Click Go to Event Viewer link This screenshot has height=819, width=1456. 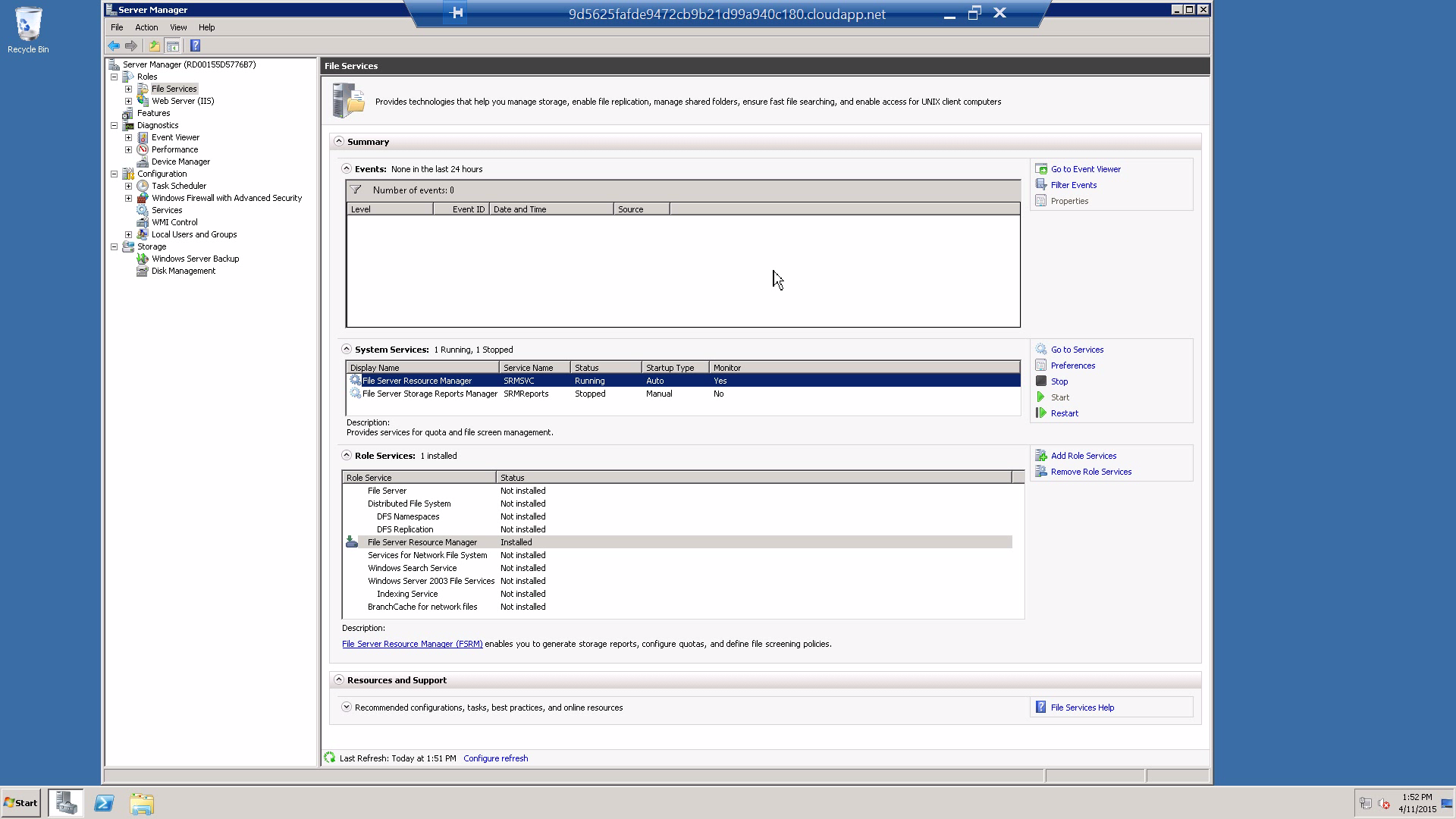[1085, 169]
